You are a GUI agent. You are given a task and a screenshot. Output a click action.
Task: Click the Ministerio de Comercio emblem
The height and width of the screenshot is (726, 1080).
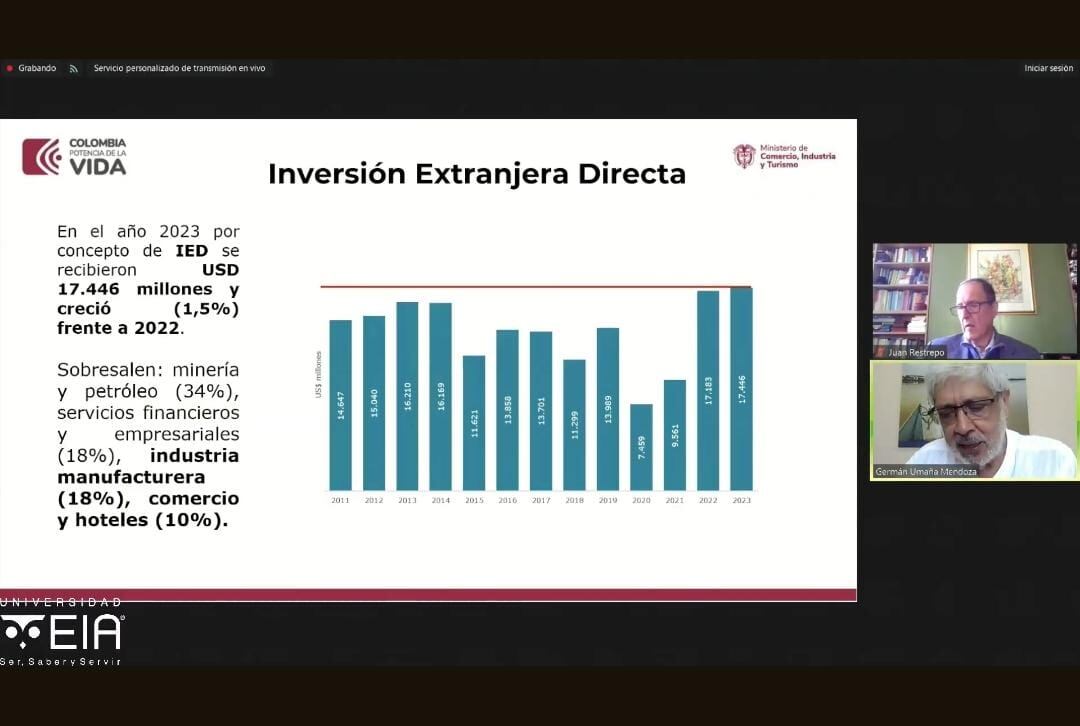[744, 156]
